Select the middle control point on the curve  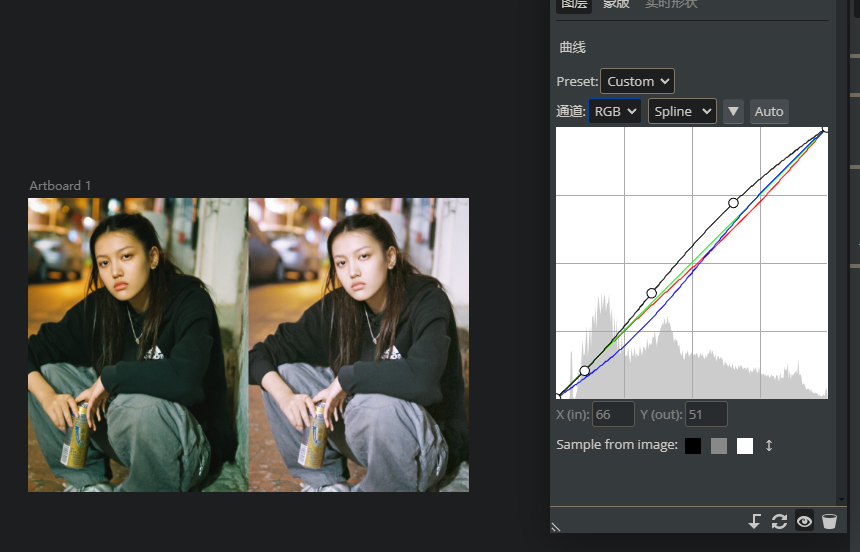652,293
